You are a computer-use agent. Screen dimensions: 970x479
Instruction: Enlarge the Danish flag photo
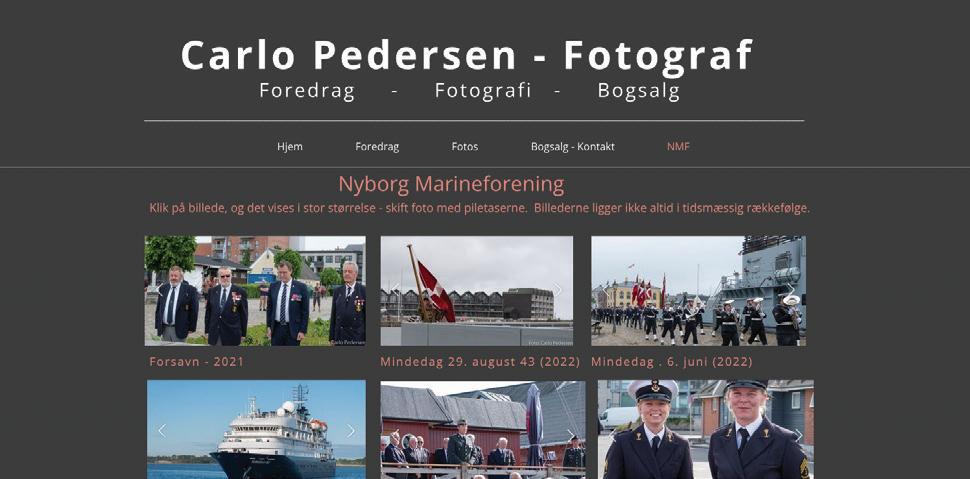click(476, 291)
